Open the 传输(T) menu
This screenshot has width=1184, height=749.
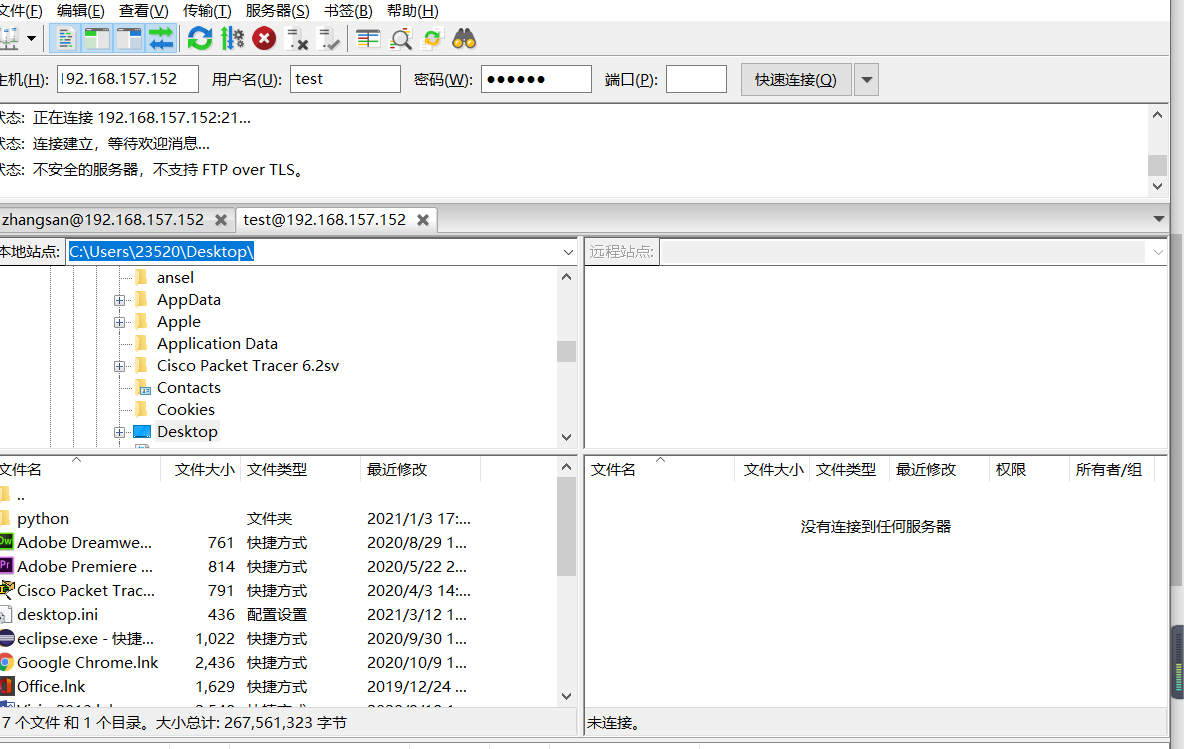pyautogui.click(x=207, y=11)
